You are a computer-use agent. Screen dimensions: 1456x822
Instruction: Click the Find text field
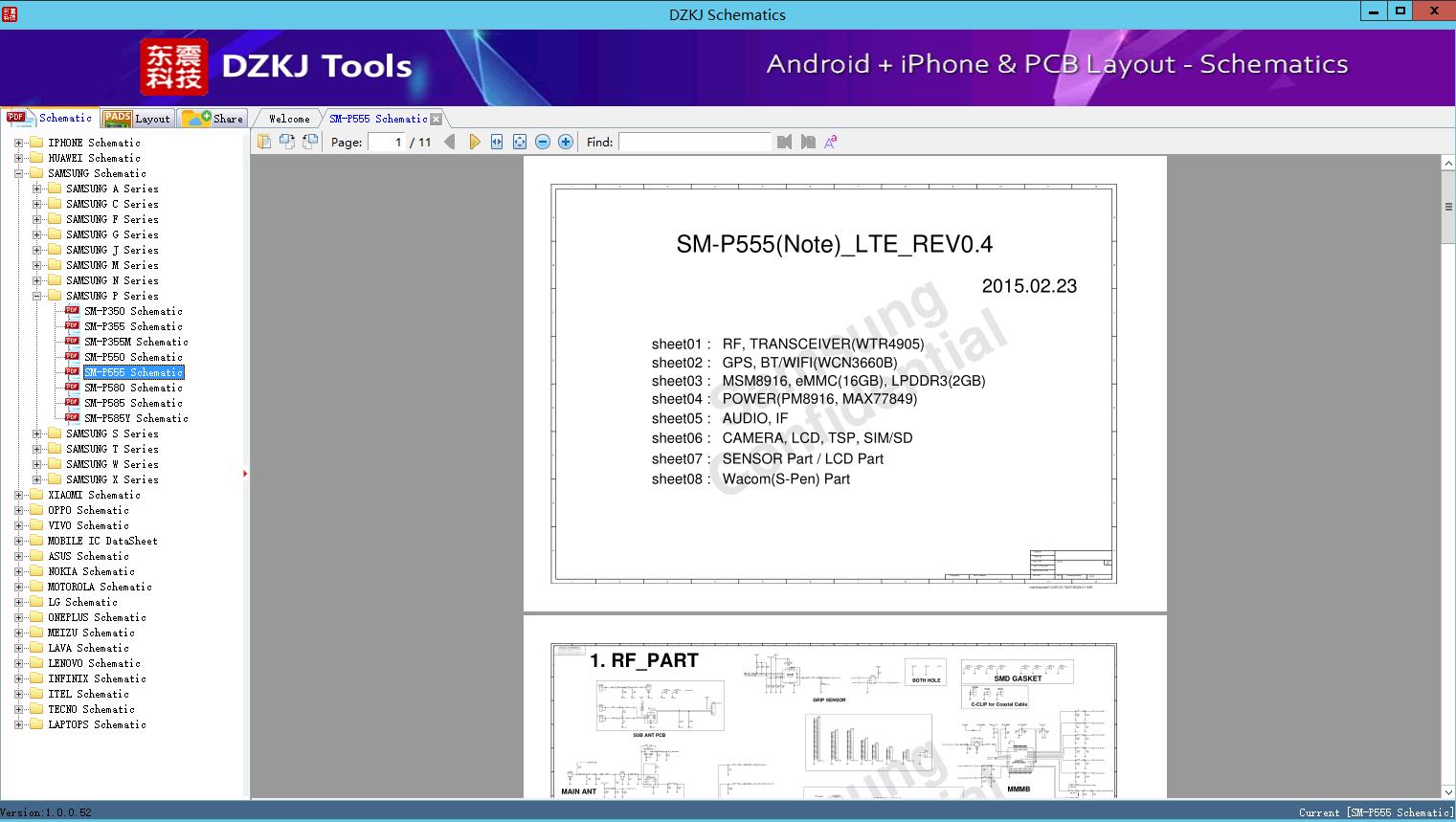694,142
